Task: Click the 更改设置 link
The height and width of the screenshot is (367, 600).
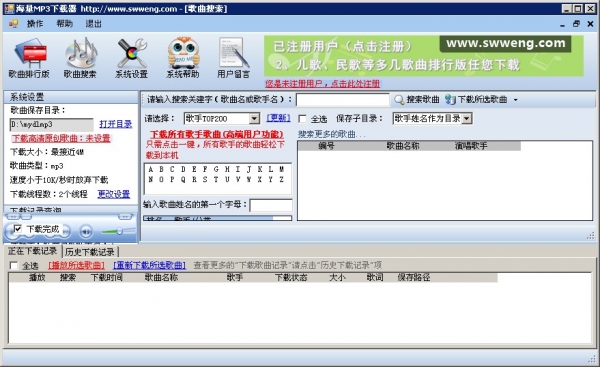Action: point(114,194)
